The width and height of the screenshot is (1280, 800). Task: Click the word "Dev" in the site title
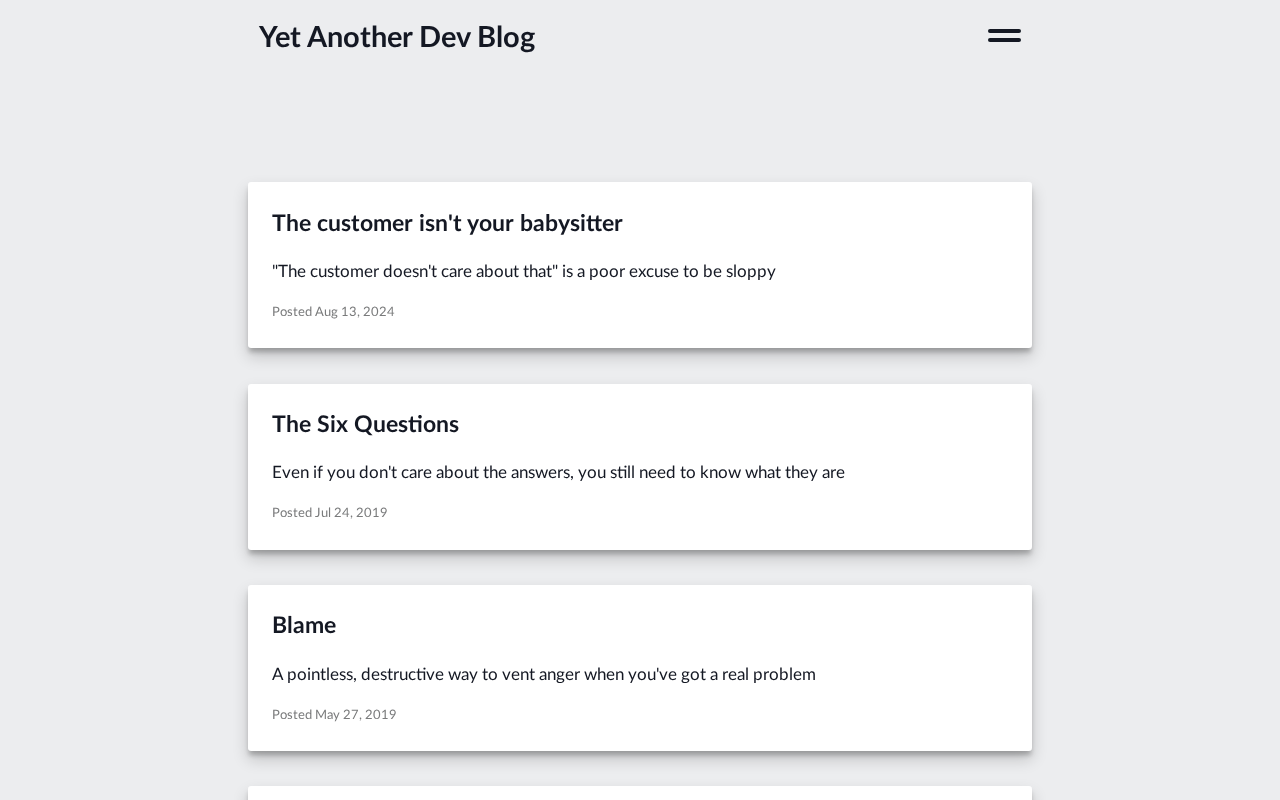point(444,37)
